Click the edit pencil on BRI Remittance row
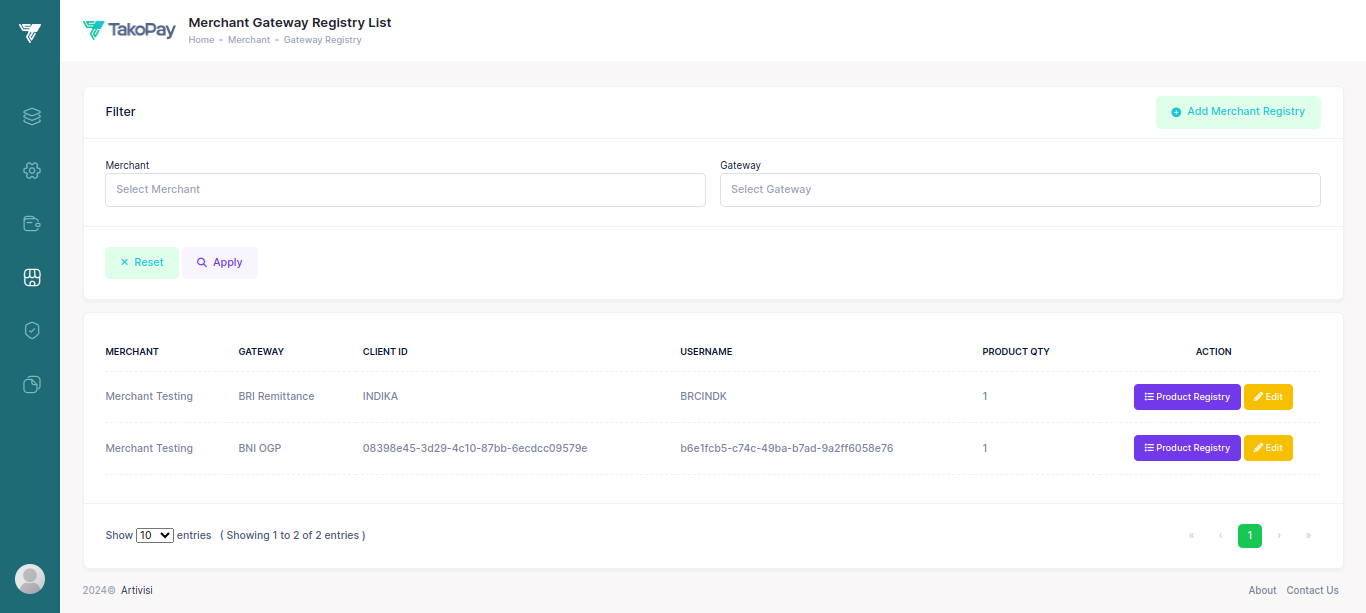The width and height of the screenshot is (1366, 613). point(1268,396)
